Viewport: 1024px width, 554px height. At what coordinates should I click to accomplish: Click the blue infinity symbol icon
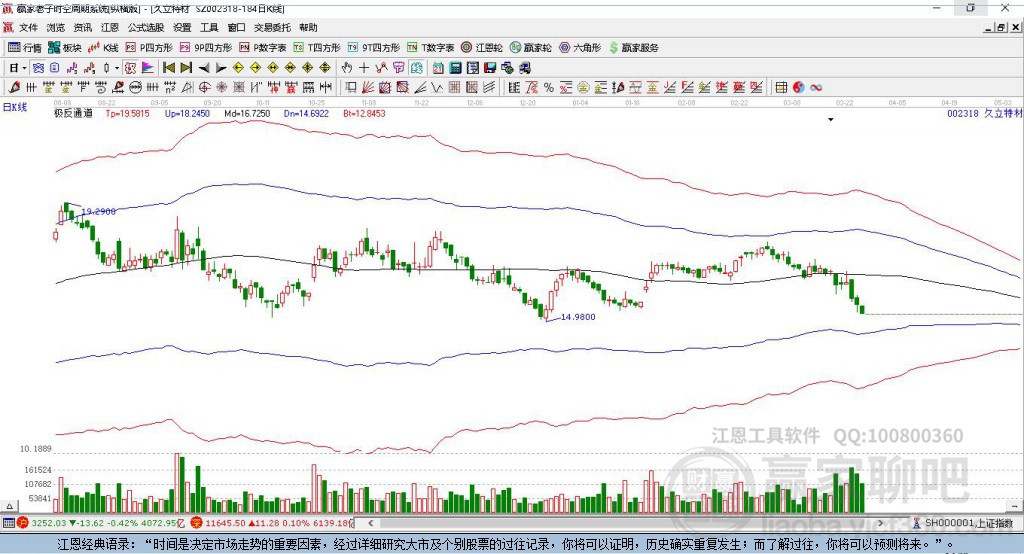point(816,88)
